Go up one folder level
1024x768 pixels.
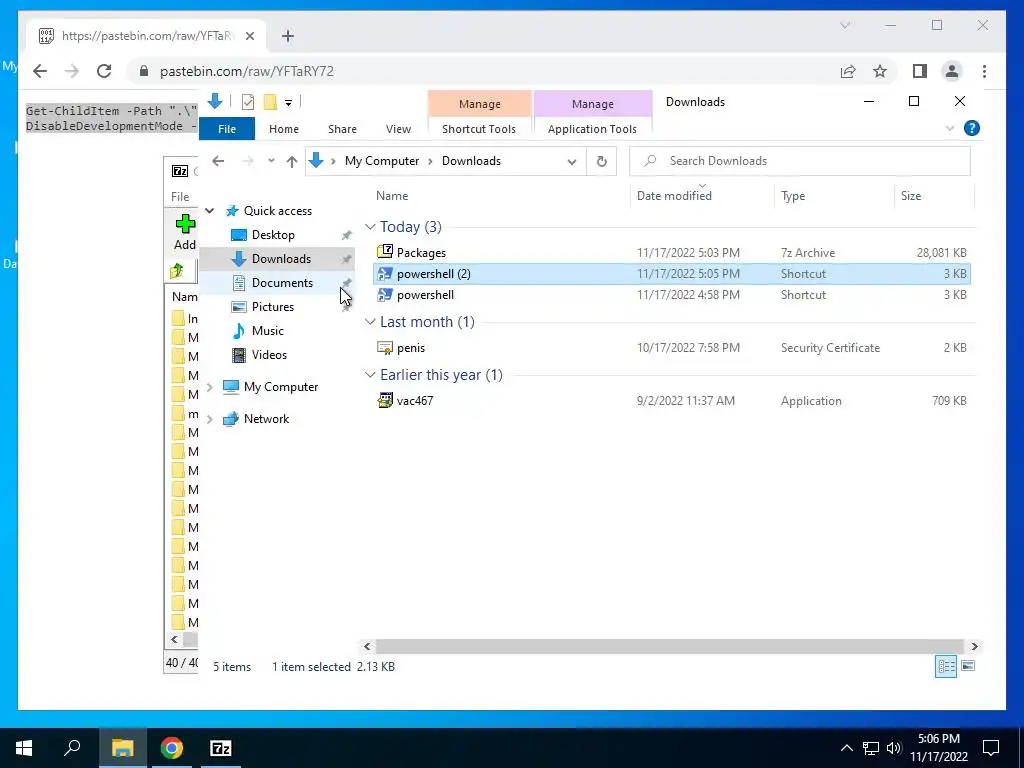pos(291,161)
